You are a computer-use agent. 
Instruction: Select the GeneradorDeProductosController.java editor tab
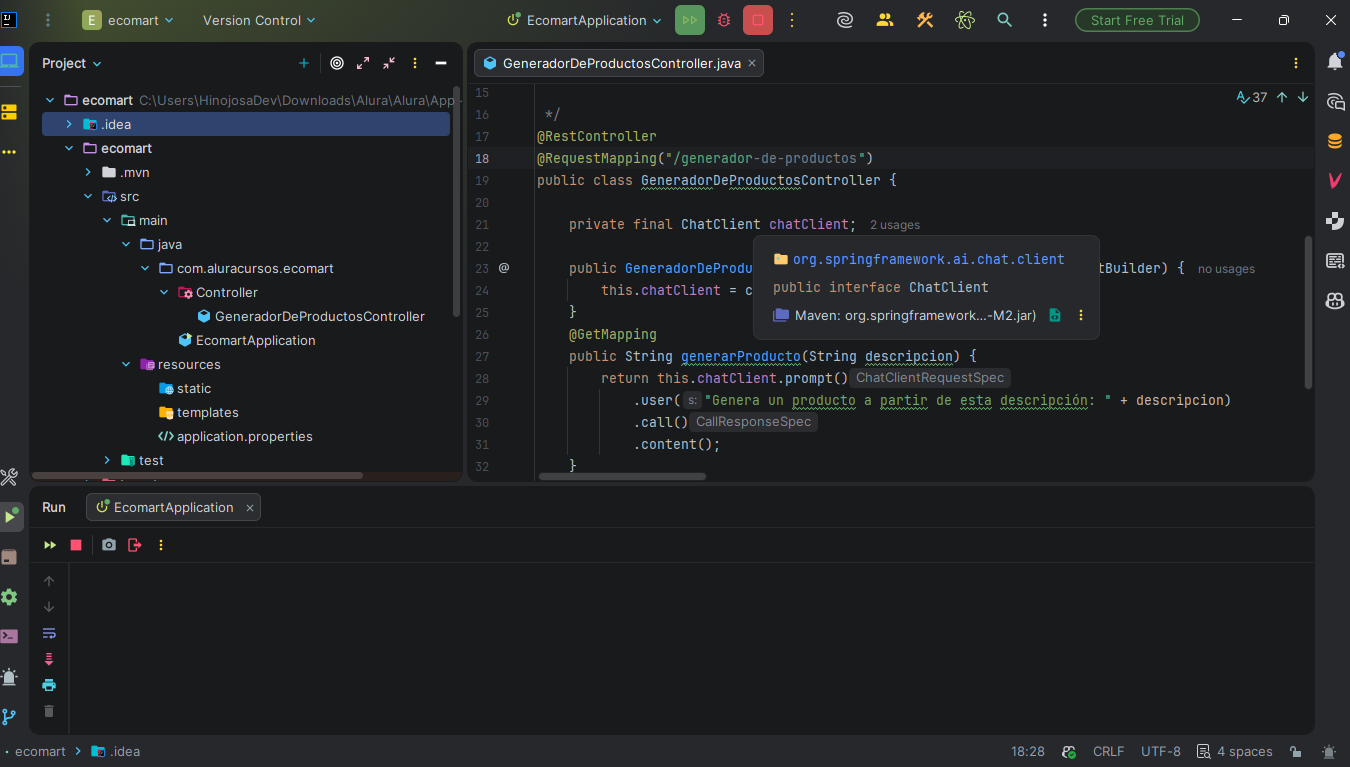tap(620, 63)
